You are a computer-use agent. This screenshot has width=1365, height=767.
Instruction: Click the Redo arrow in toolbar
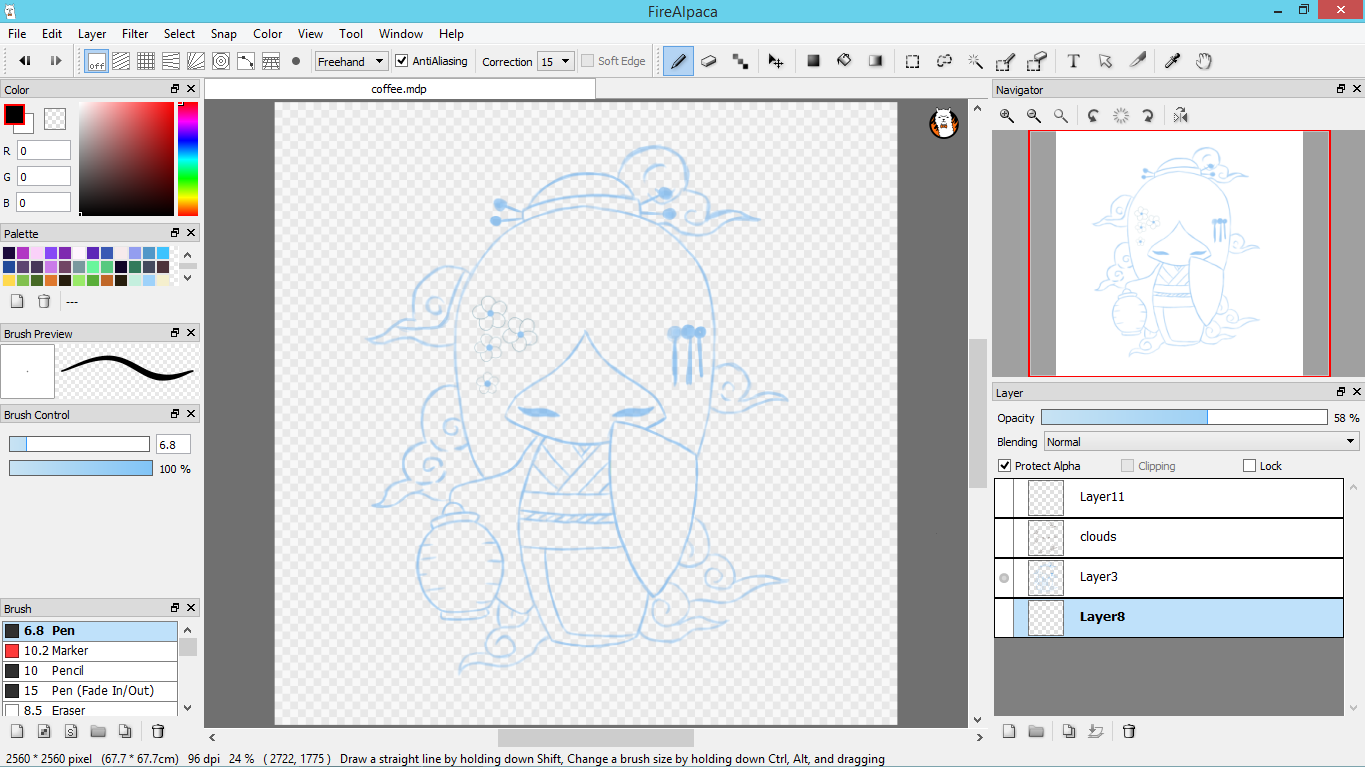click(56, 61)
